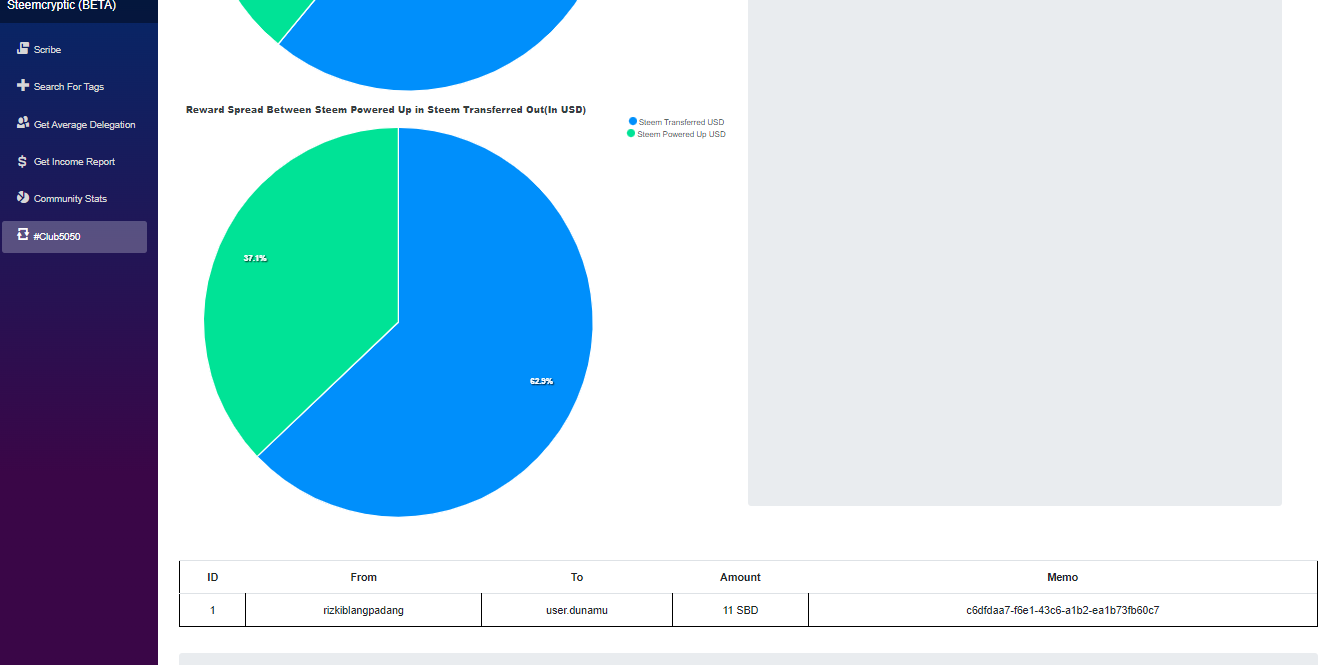Click the pie chart icon for Community Stats
This screenshot has width=1329, height=665.
(x=23, y=197)
